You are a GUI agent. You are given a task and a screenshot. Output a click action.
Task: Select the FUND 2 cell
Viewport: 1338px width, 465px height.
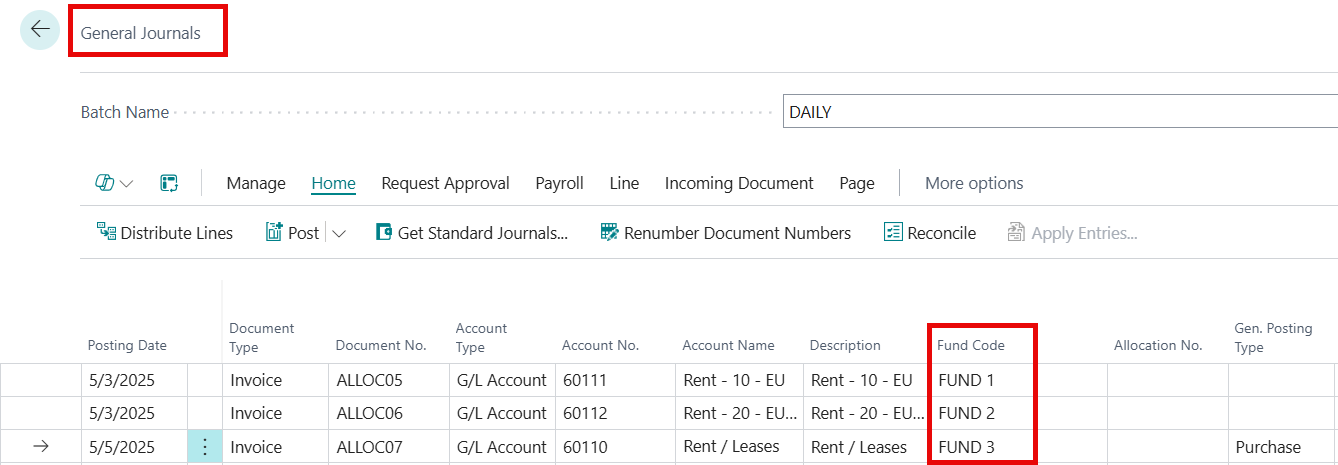coord(966,413)
